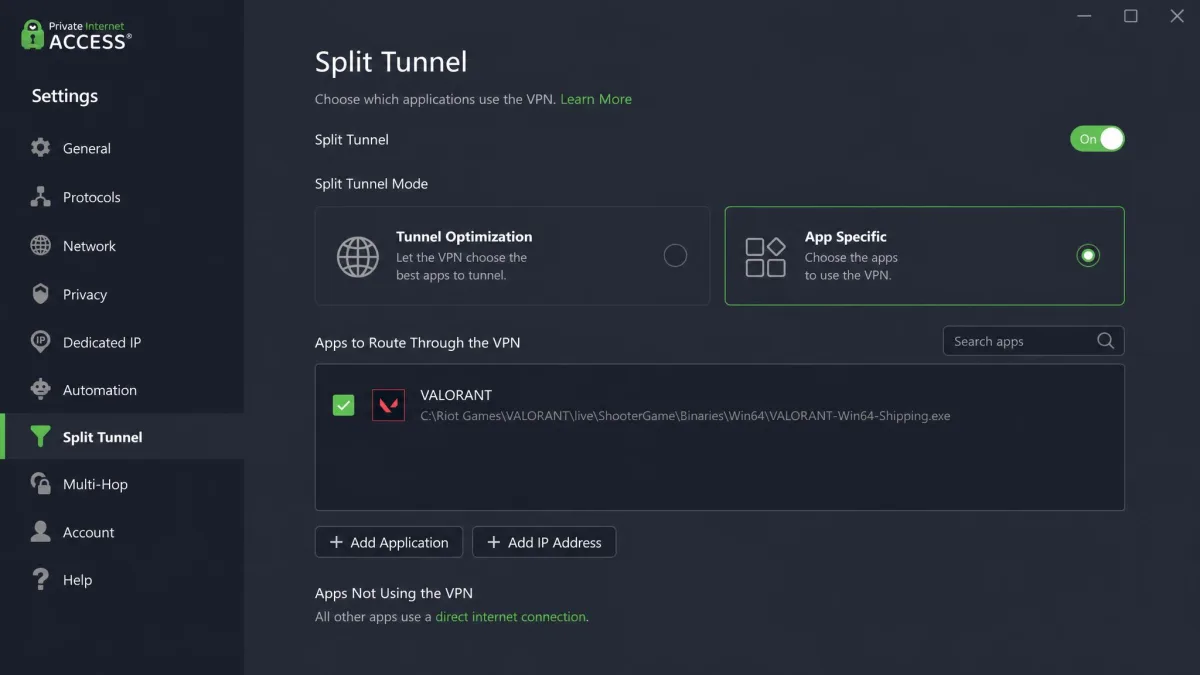Click the magnifier icon in Search apps
The width and height of the screenshot is (1200, 675).
click(x=1105, y=341)
